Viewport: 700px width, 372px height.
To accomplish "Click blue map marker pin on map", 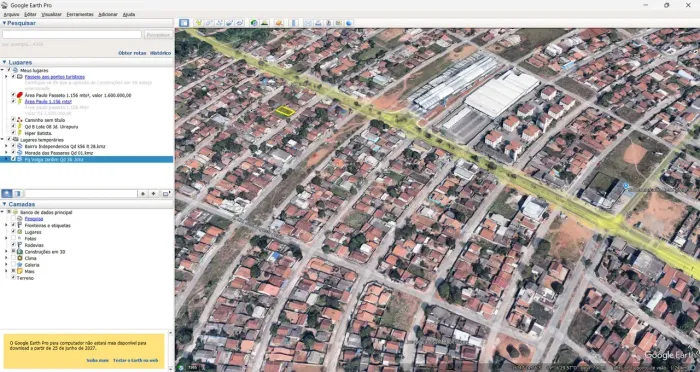I will (x=626, y=186).
